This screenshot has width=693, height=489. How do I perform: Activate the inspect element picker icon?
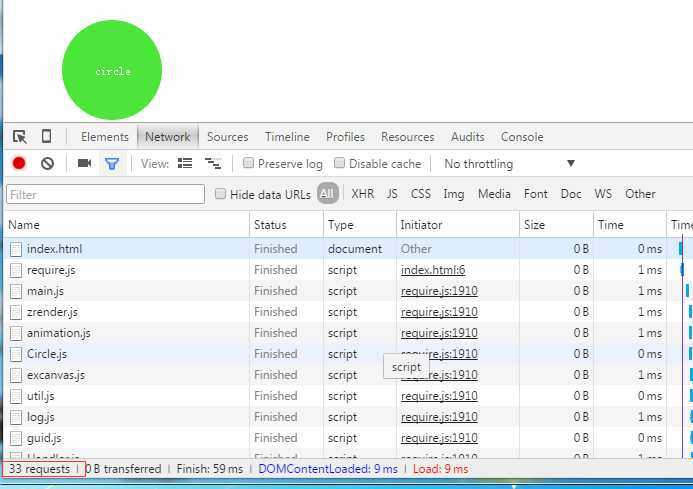pyautogui.click(x=19, y=137)
